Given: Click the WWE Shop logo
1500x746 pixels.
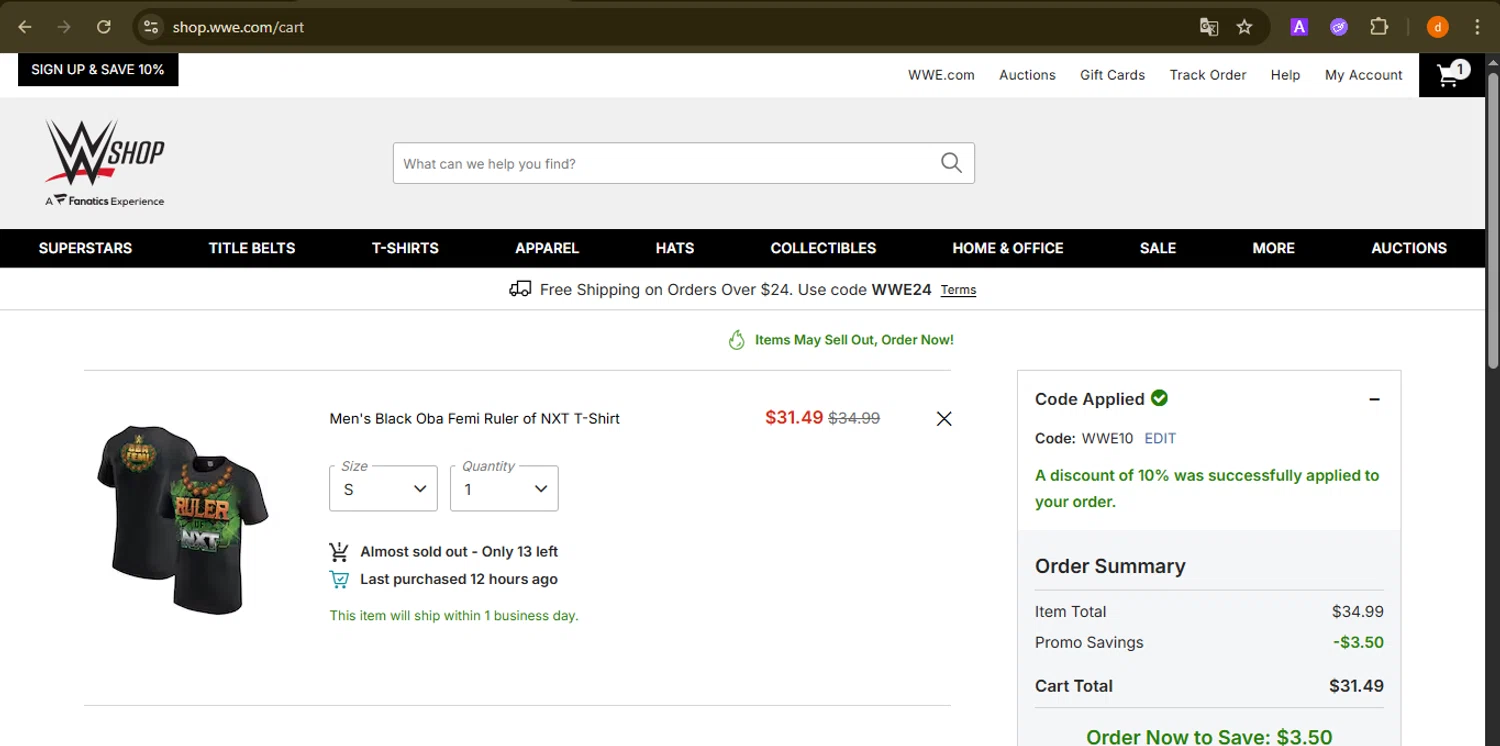Looking at the screenshot, I should point(105,162).
